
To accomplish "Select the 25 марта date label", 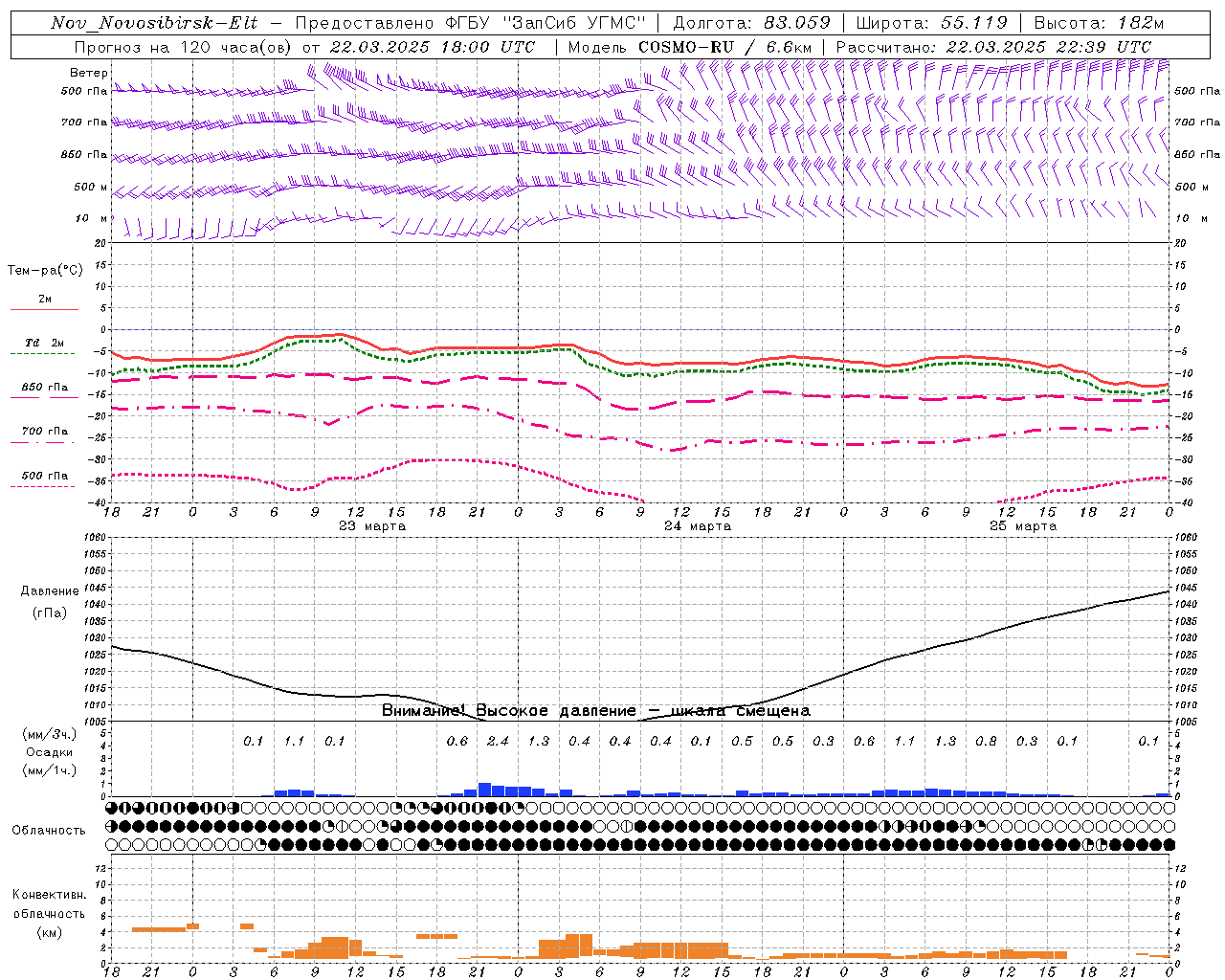I will (1023, 526).
